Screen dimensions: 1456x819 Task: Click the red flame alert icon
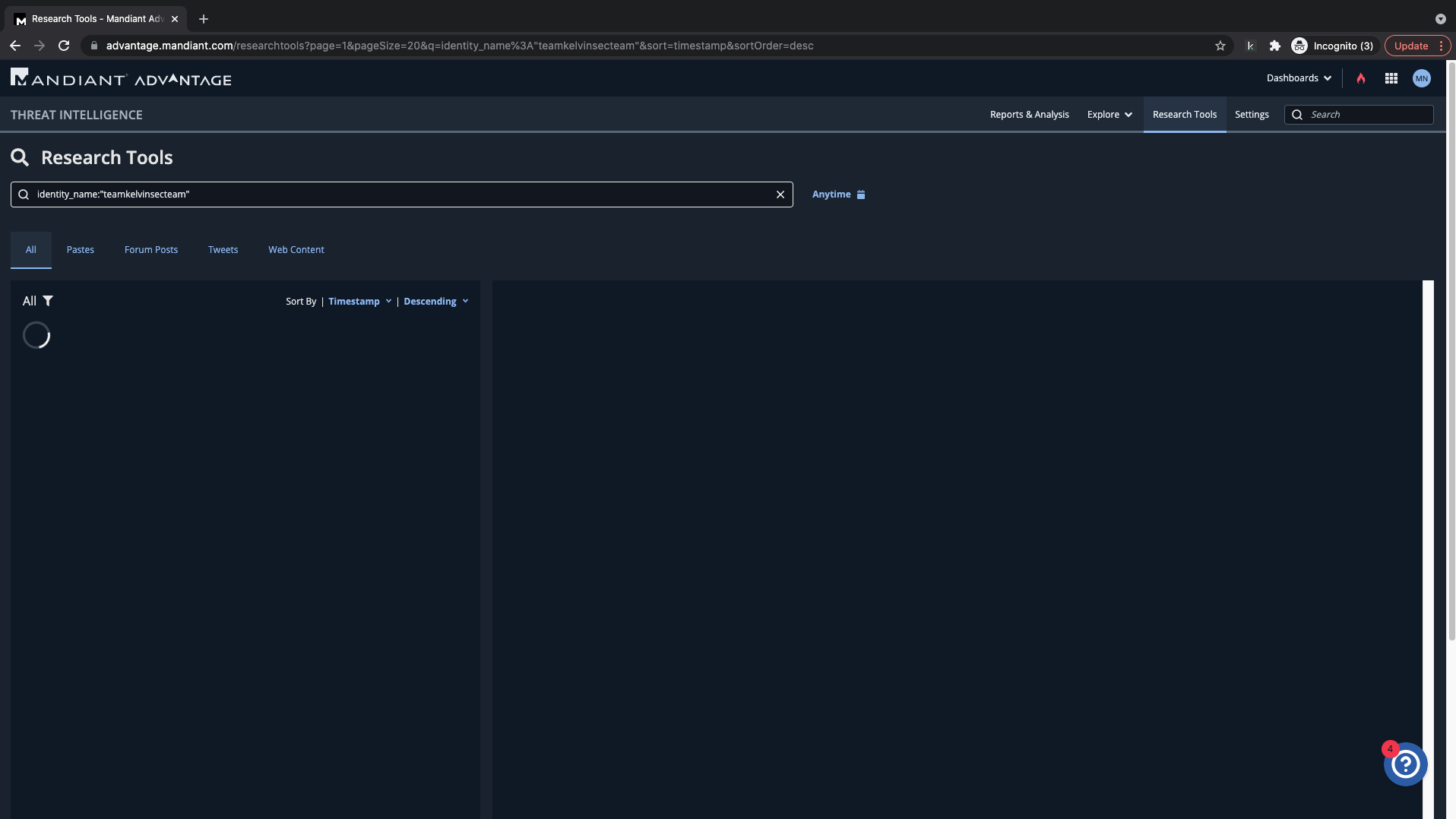tap(1361, 78)
